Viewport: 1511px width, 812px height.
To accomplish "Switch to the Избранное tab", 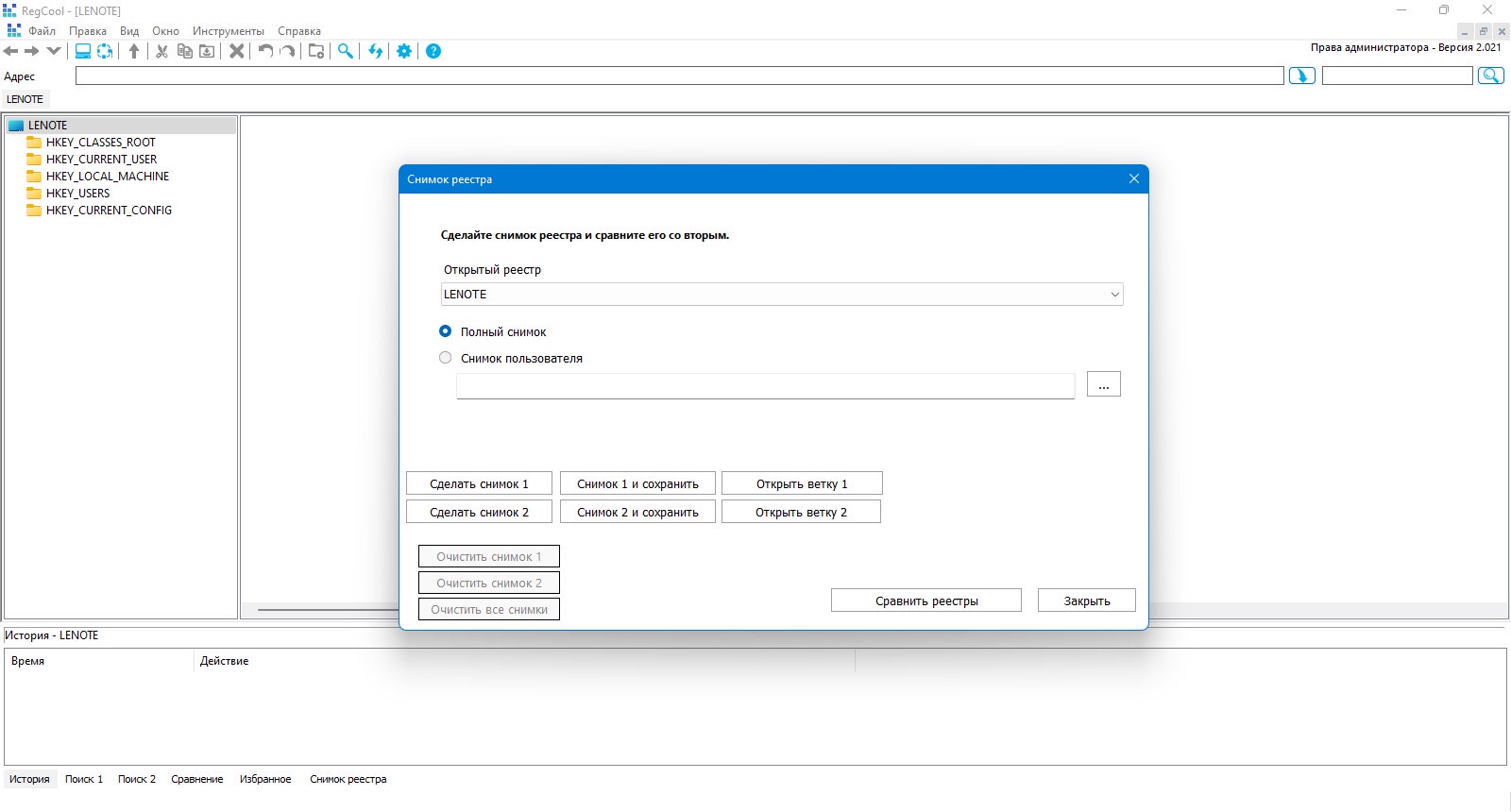I will [x=265, y=779].
